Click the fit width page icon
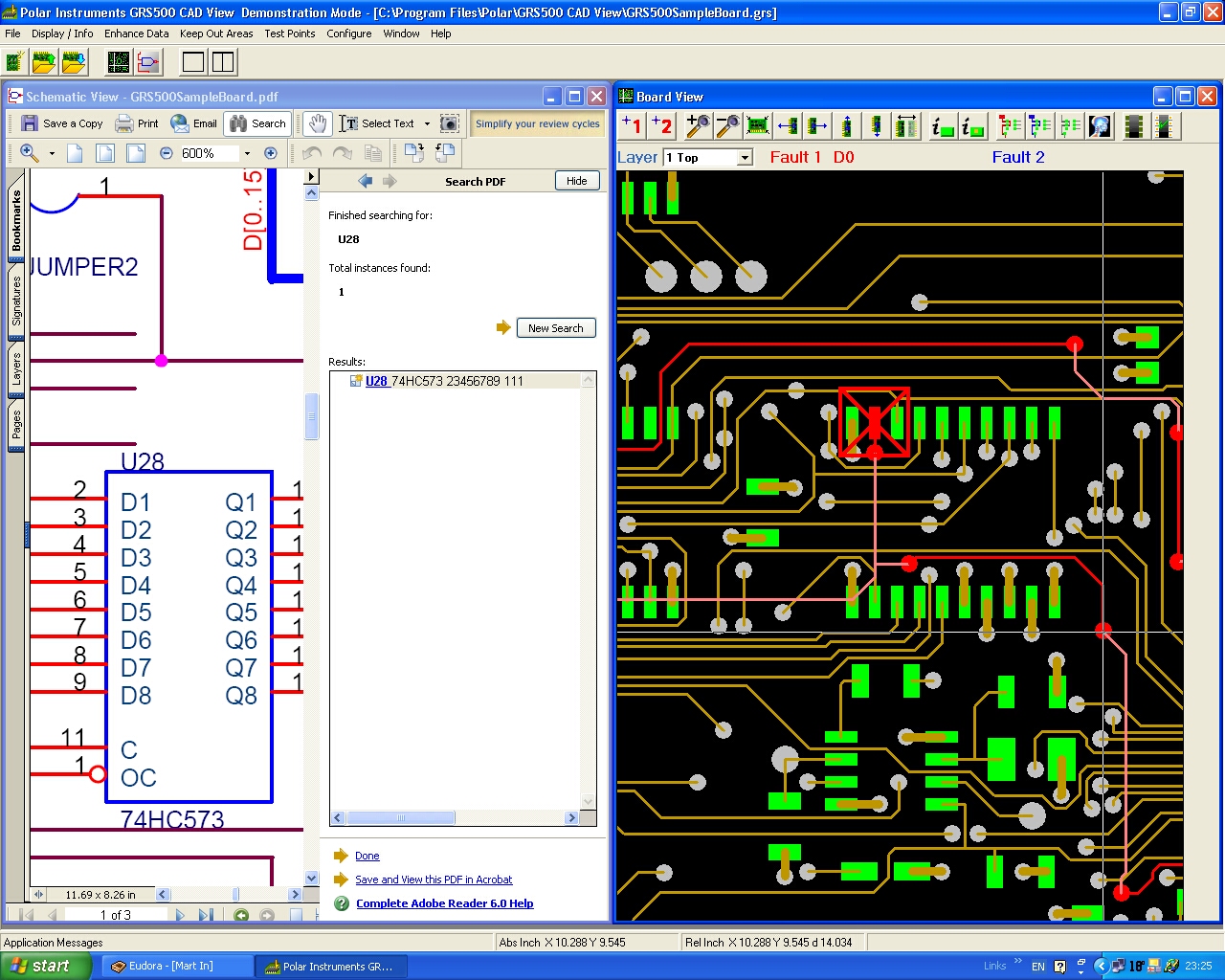The height and width of the screenshot is (980, 1225). click(x=136, y=153)
